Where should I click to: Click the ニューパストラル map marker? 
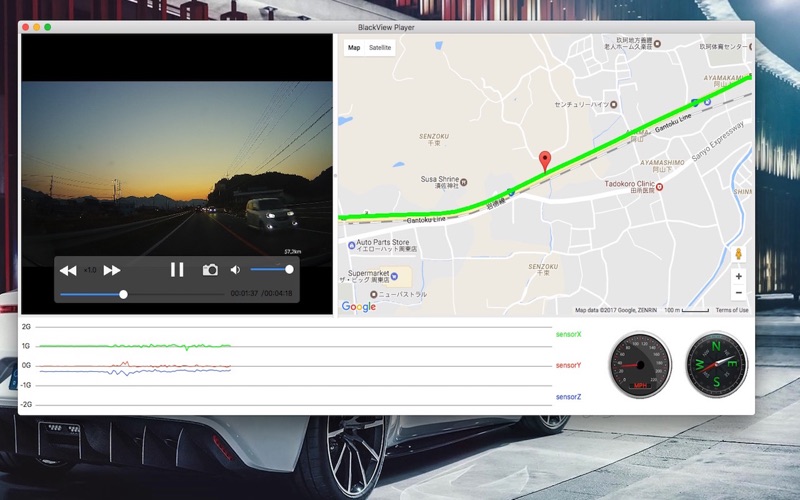[373, 294]
